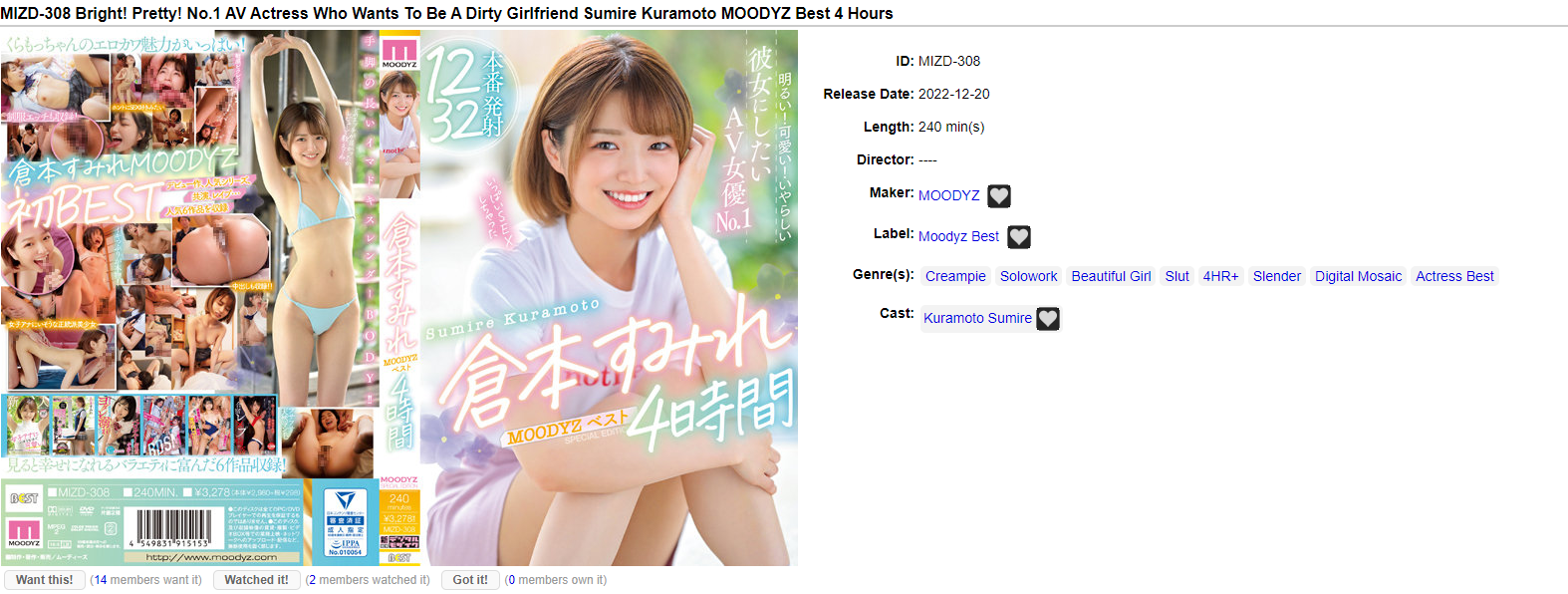1568x594 pixels.
Task: Click the Got it! button
Action: (470, 580)
